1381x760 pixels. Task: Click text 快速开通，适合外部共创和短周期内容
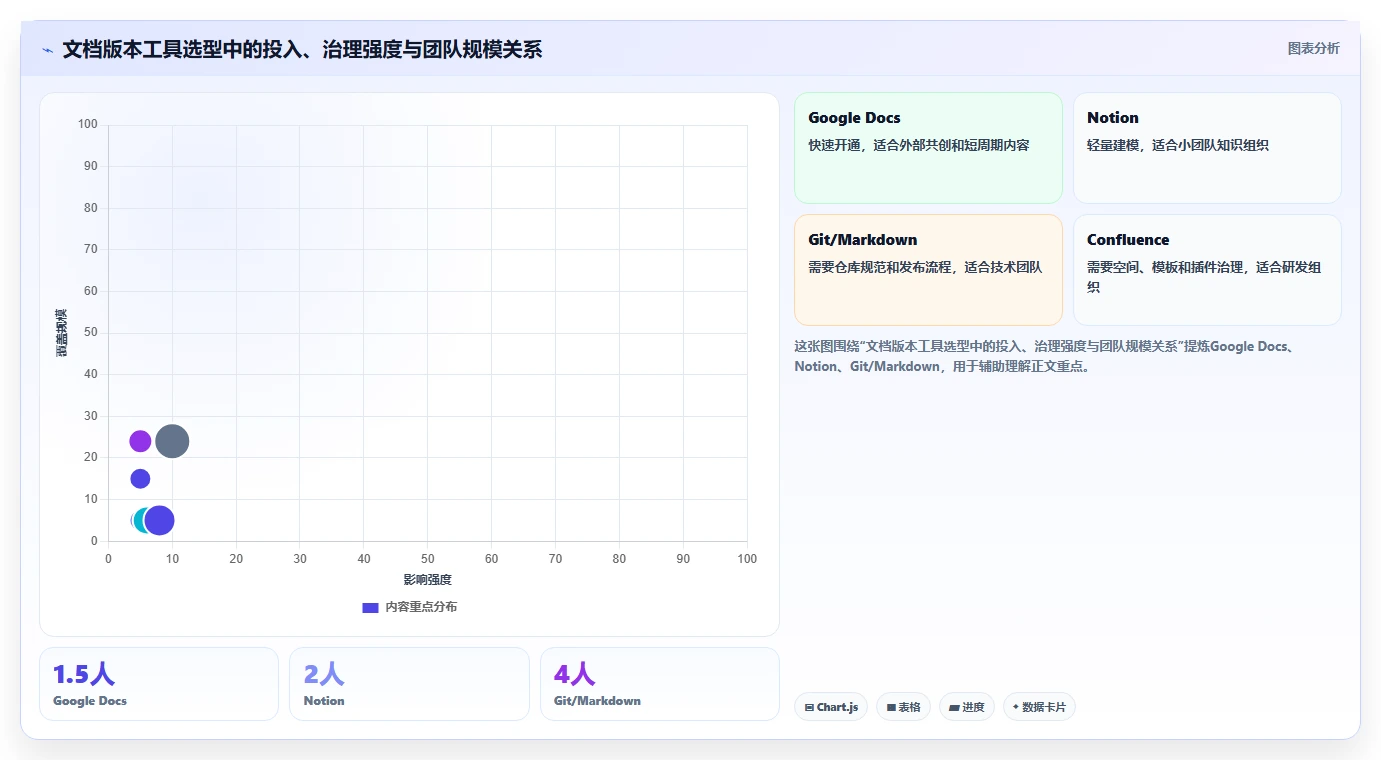click(x=918, y=145)
